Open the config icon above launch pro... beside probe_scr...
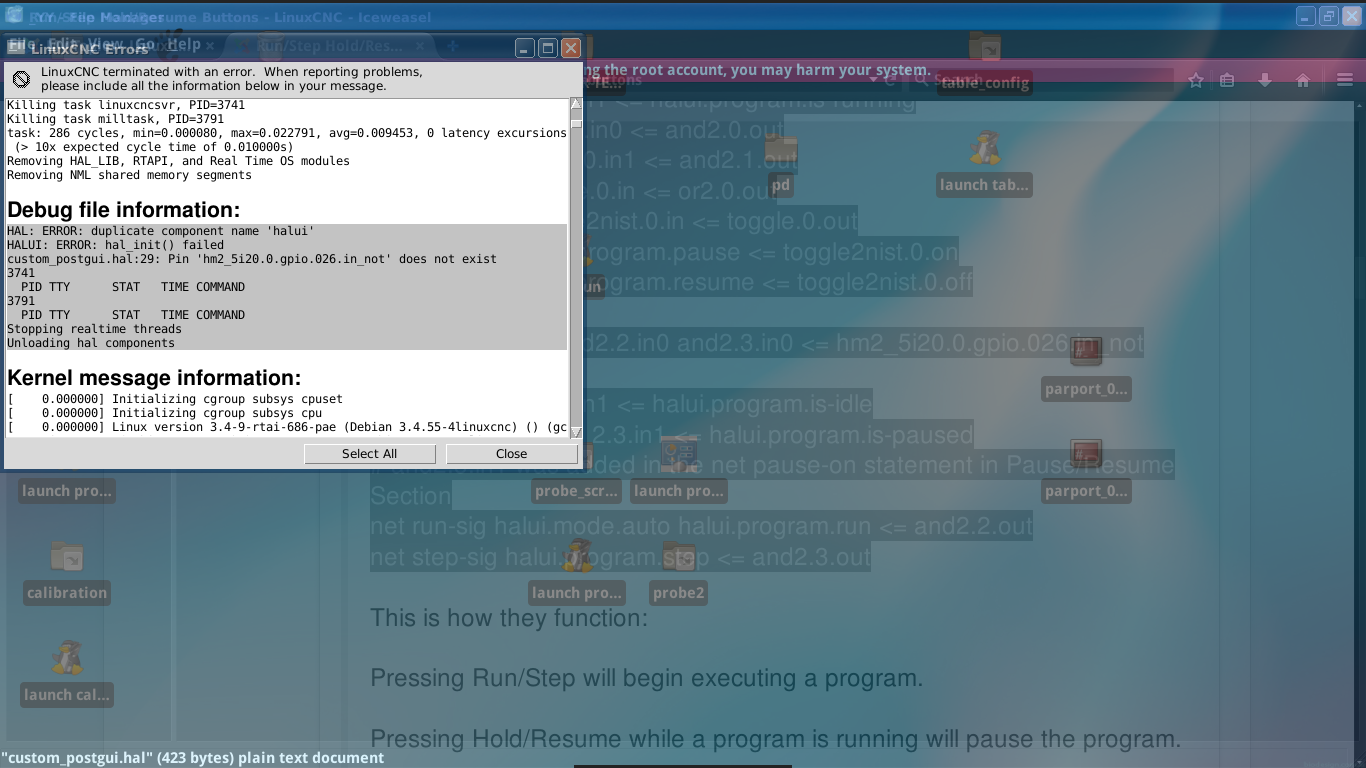1366x768 pixels. point(679,454)
